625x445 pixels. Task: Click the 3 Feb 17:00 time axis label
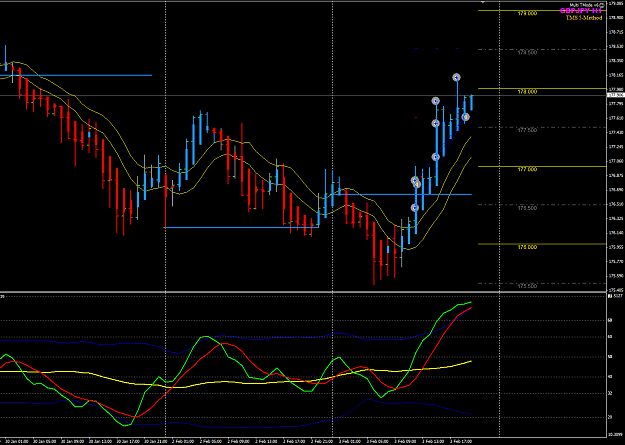tap(463, 441)
